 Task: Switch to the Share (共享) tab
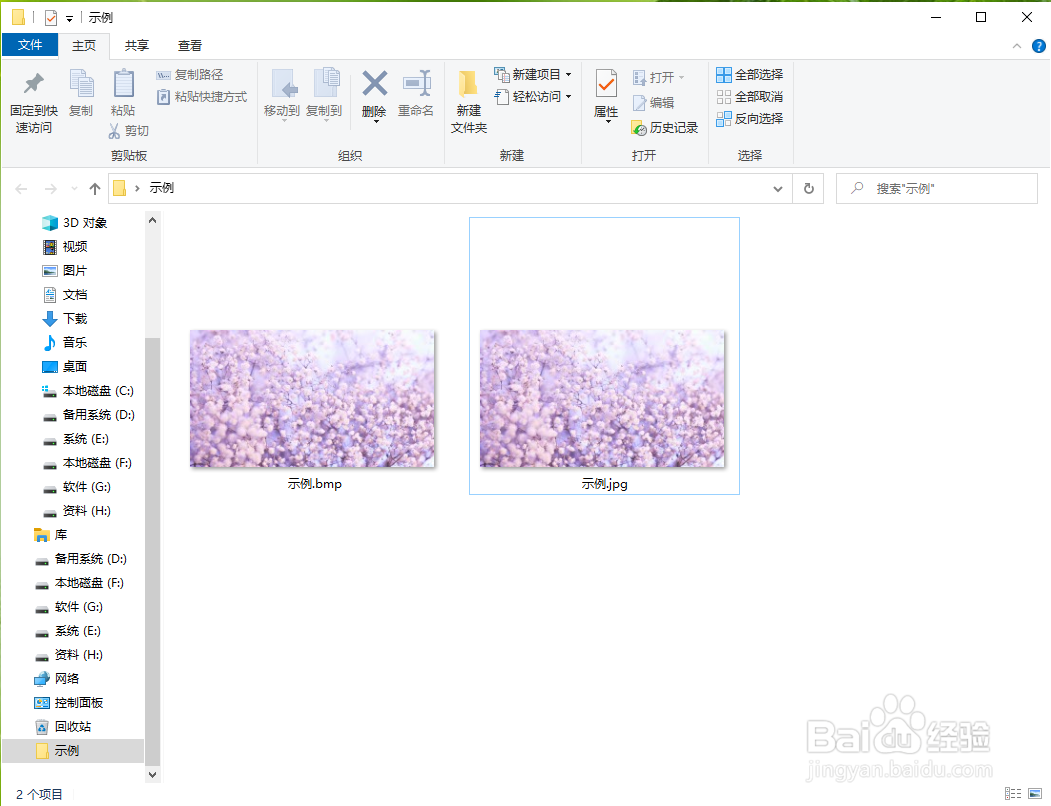(x=137, y=46)
